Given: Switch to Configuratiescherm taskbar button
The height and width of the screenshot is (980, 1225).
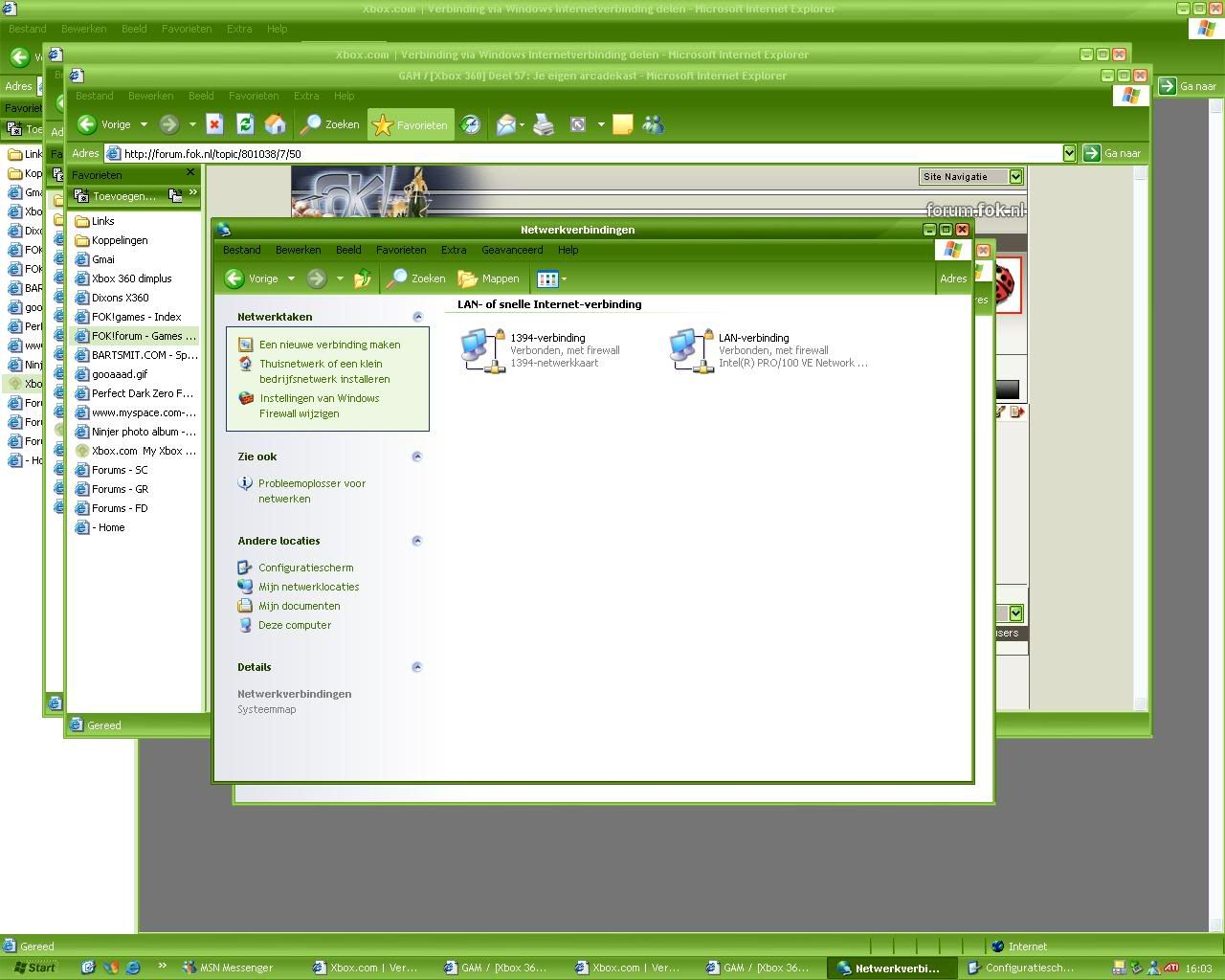Looking at the screenshot, I should click(1020, 968).
